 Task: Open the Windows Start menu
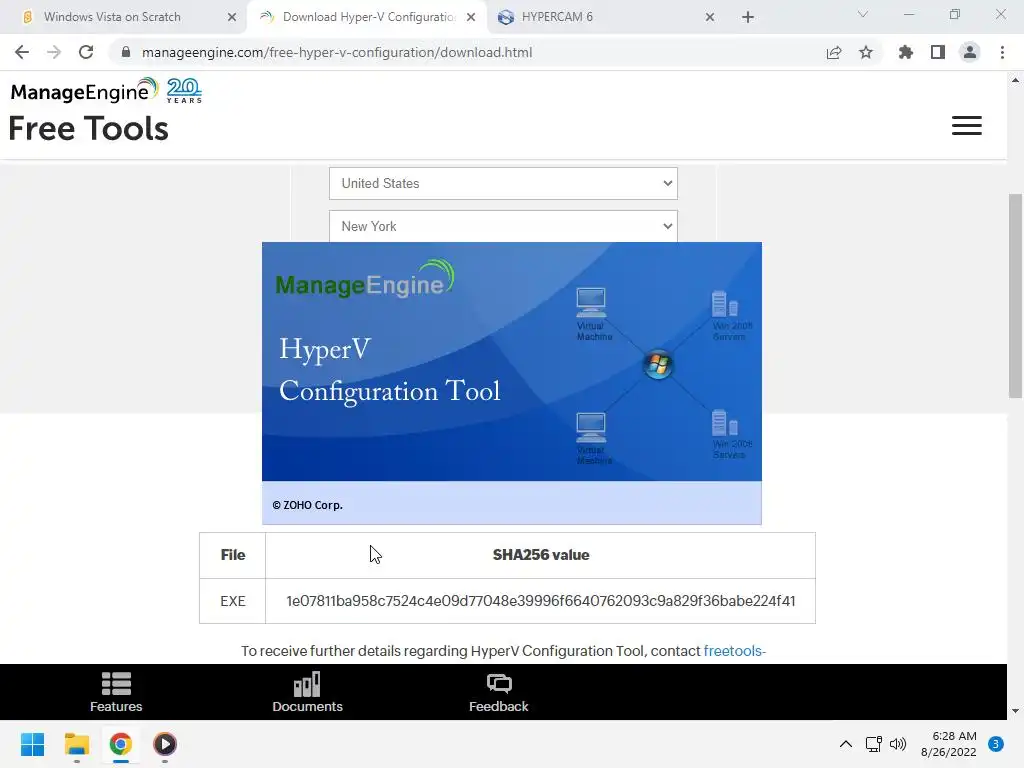pos(33,744)
